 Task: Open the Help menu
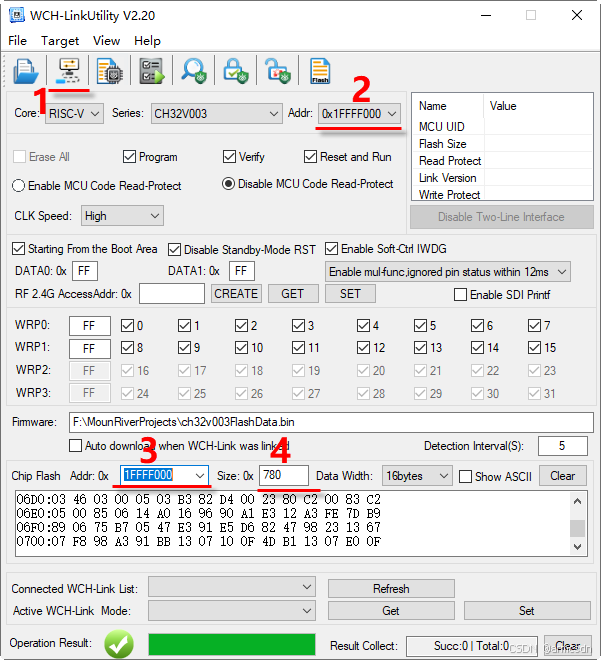[x=147, y=41]
